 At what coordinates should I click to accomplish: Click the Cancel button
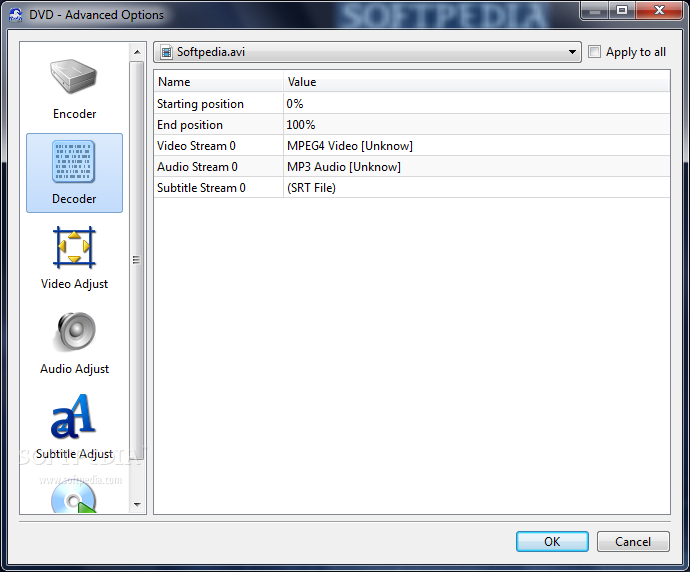[633, 541]
